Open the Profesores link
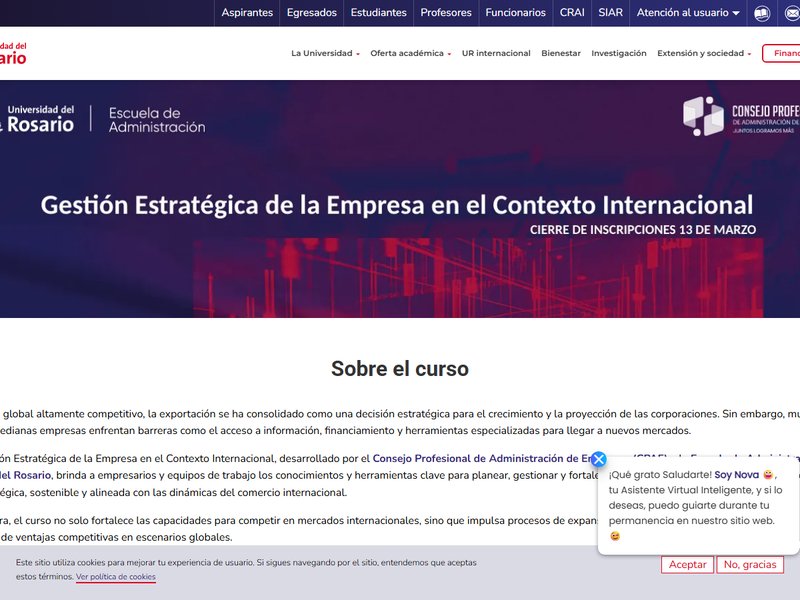The width and height of the screenshot is (800, 600). [x=446, y=13]
